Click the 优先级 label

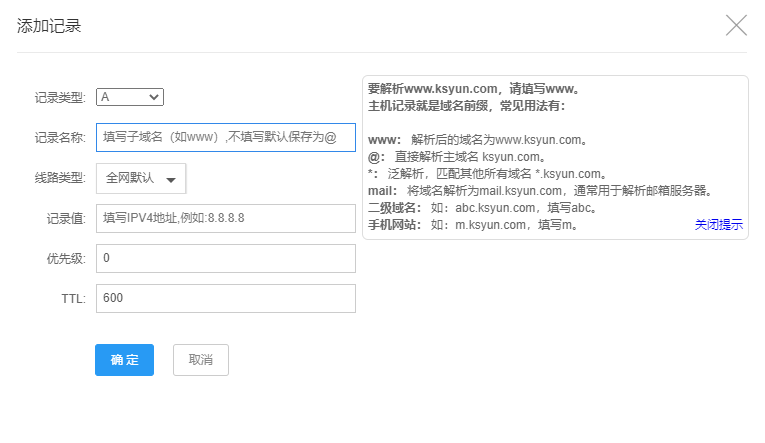pos(66,259)
